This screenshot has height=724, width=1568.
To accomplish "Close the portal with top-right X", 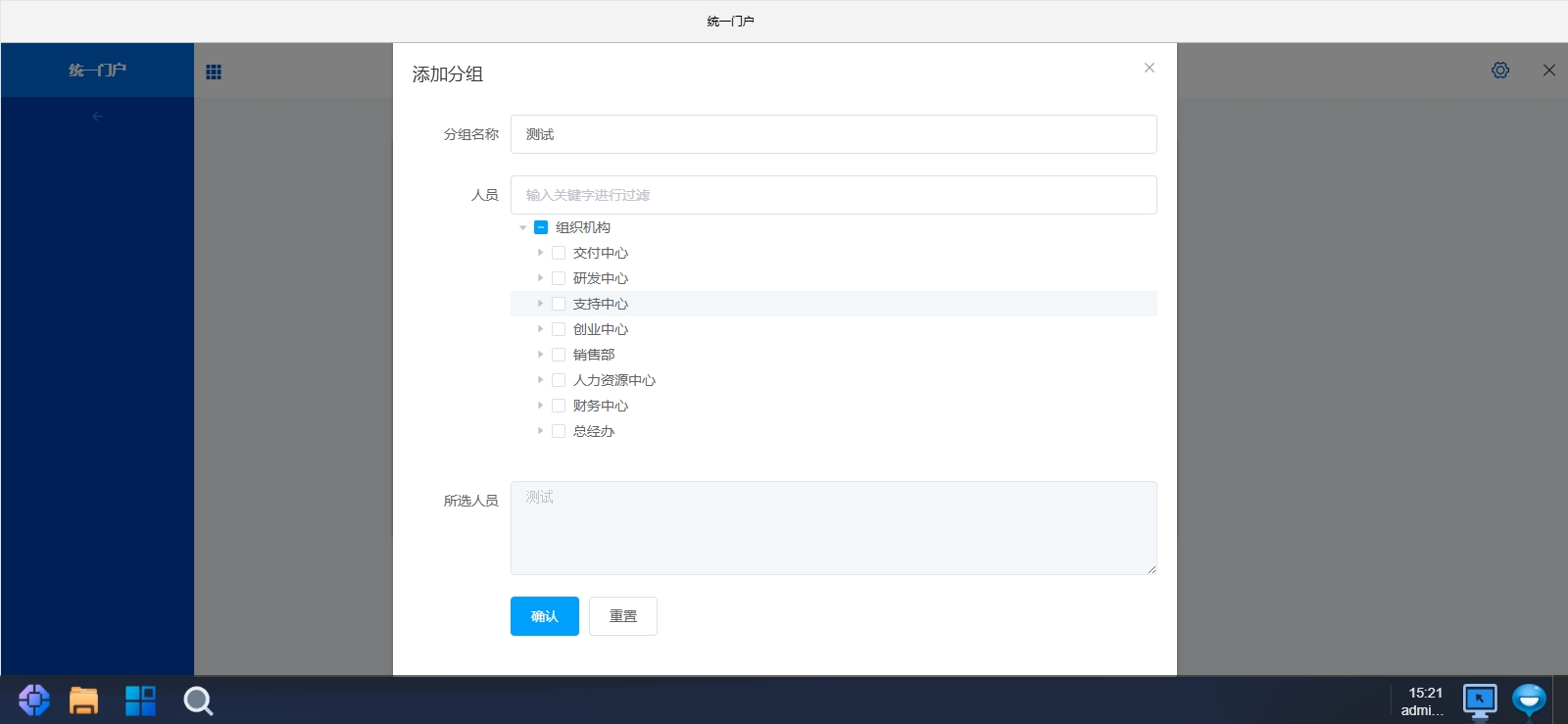I will point(1549,71).
